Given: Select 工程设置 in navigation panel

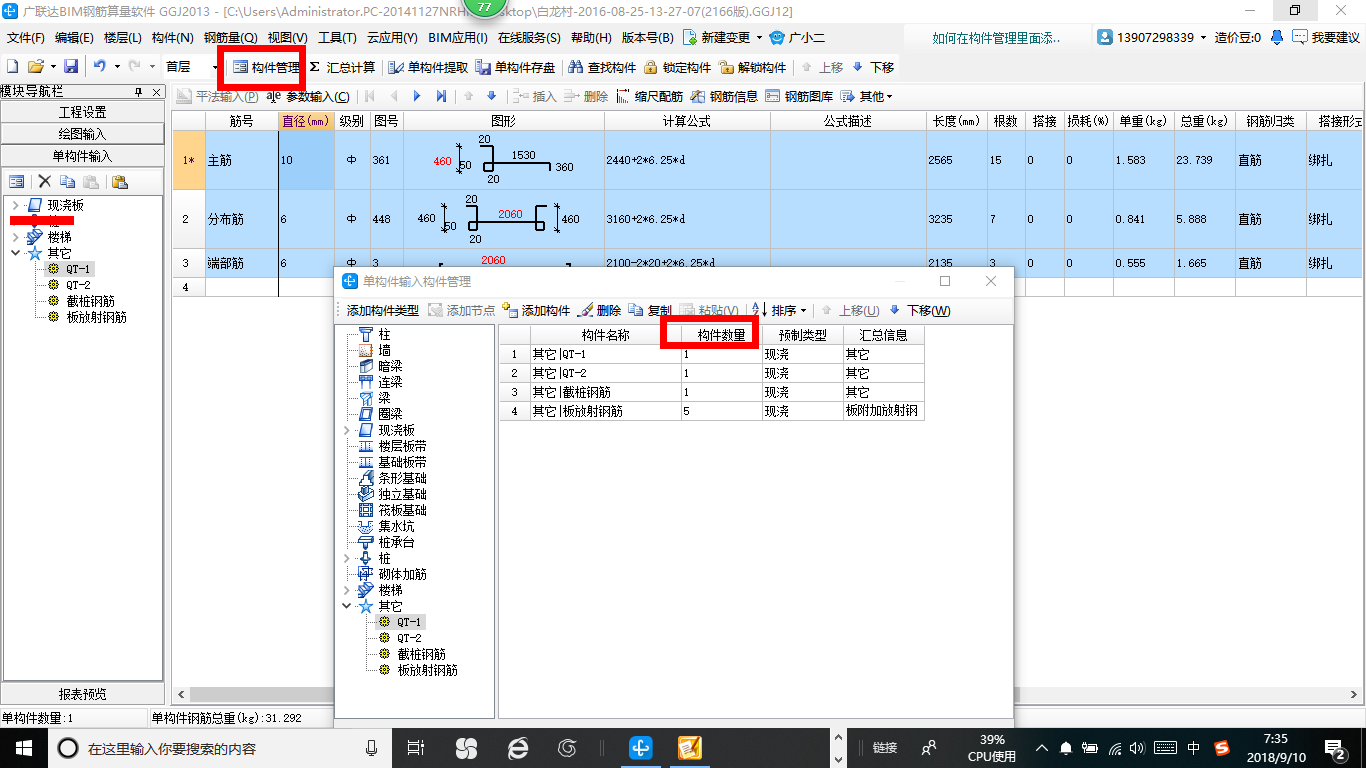Looking at the screenshot, I should click(83, 112).
